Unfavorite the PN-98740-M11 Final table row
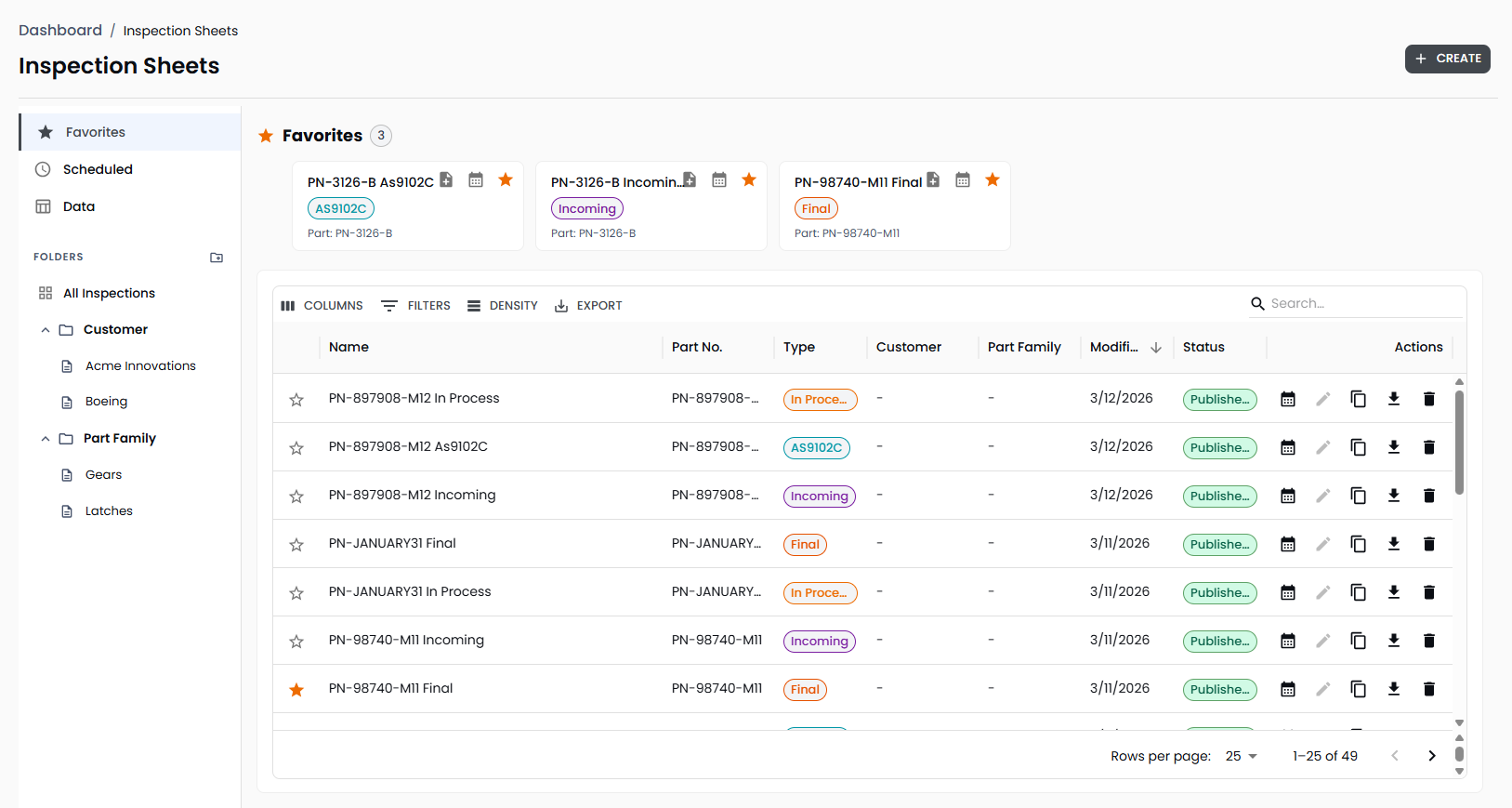The image size is (1512, 808). click(296, 690)
